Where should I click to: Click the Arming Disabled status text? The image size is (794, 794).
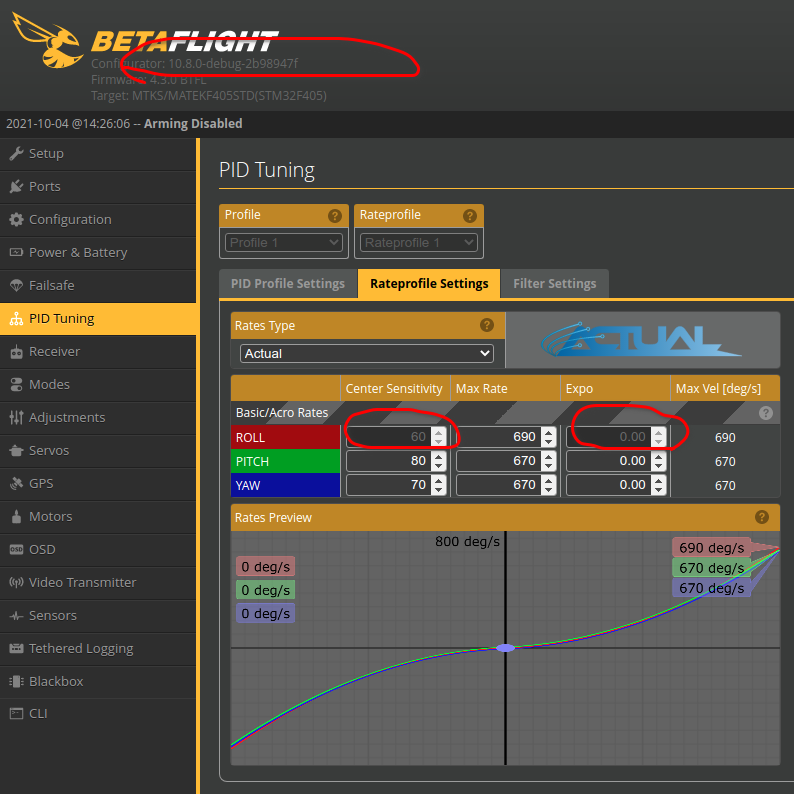193,124
